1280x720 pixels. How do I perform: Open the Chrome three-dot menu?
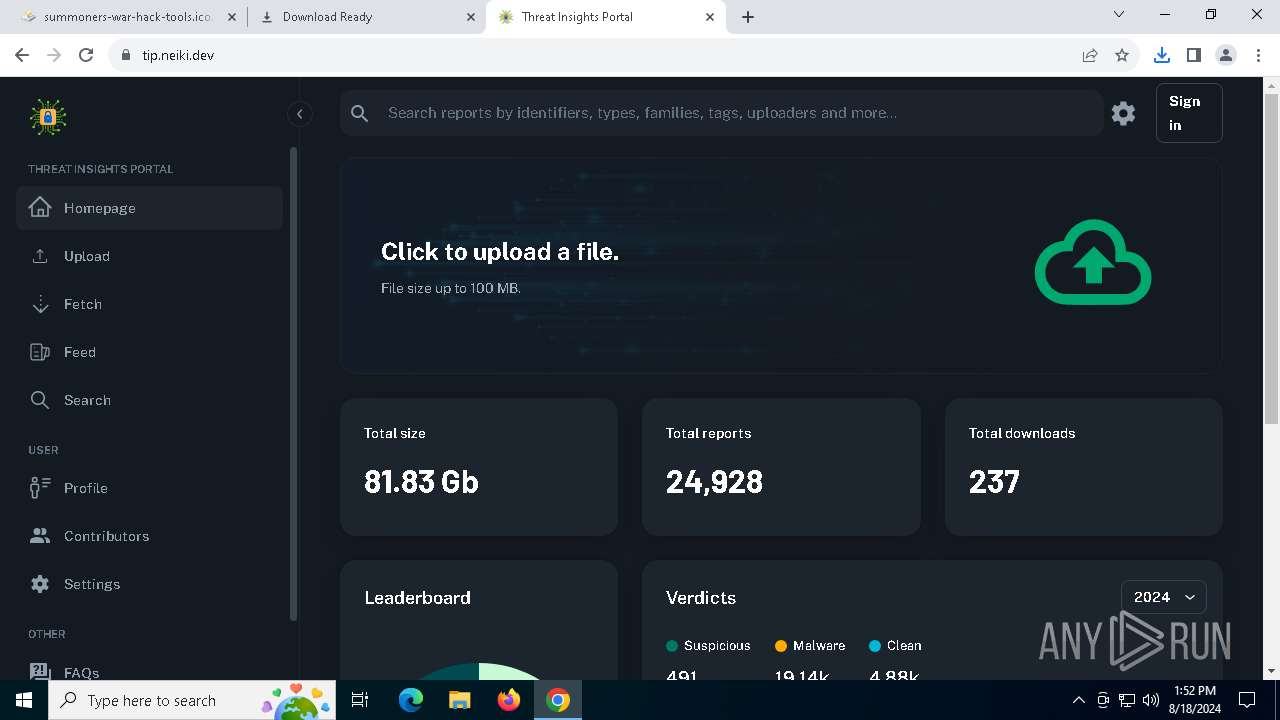(1258, 55)
